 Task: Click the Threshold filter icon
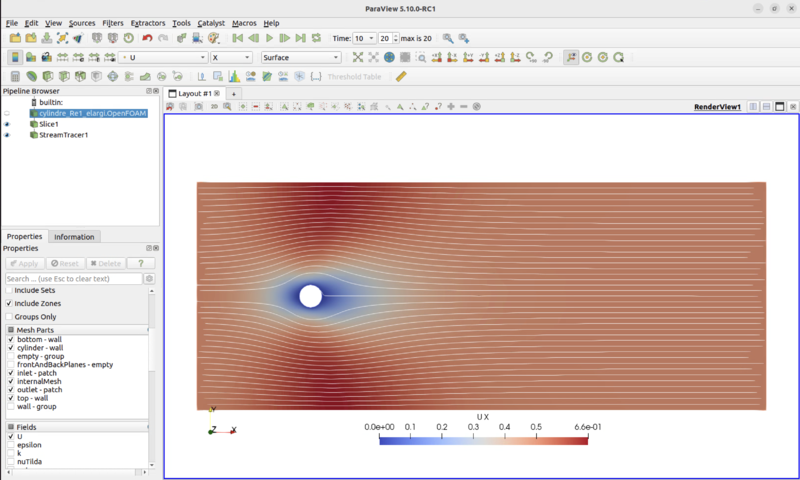(x=81, y=77)
